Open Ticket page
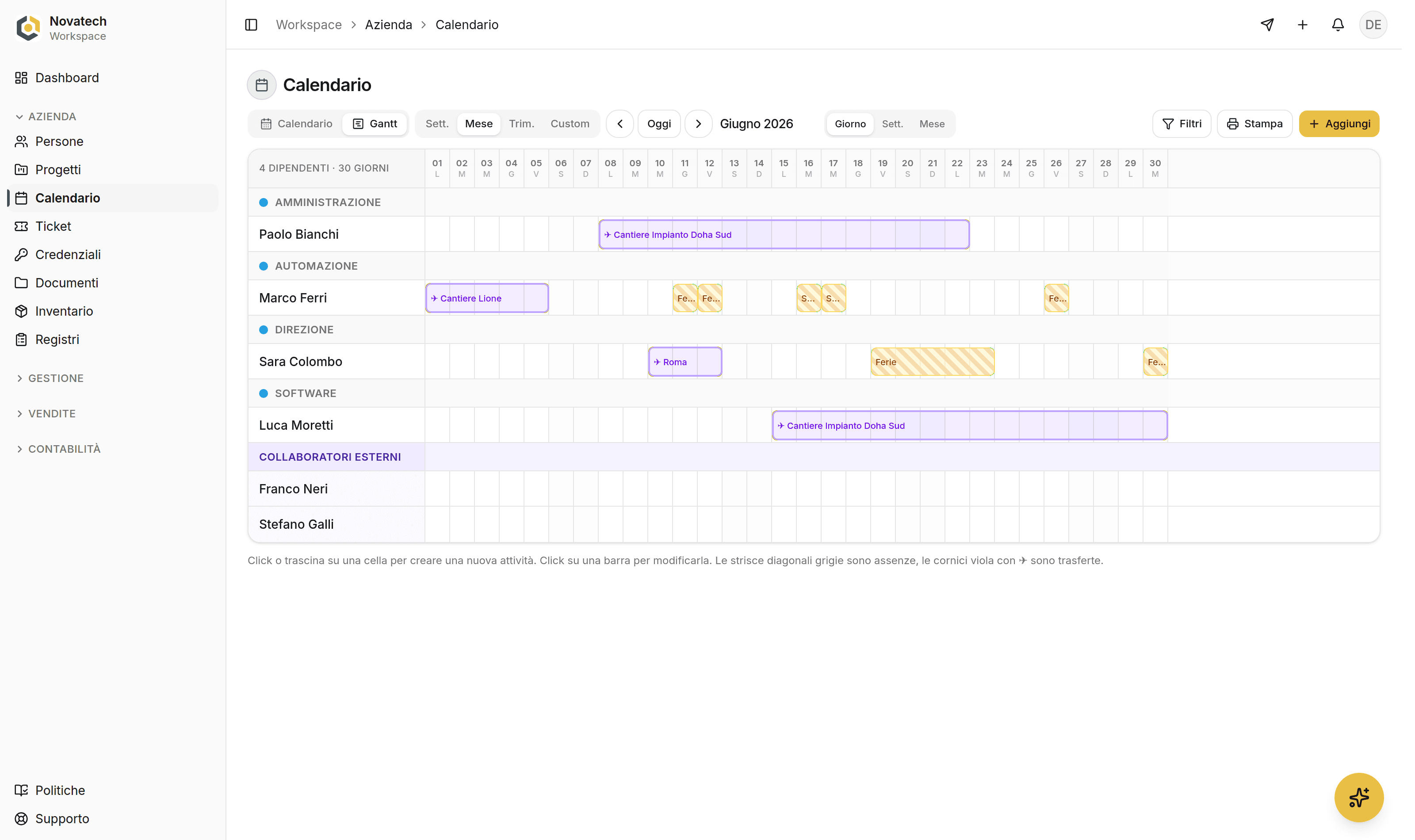This screenshot has width=1415, height=840. click(x=113, y=226)
